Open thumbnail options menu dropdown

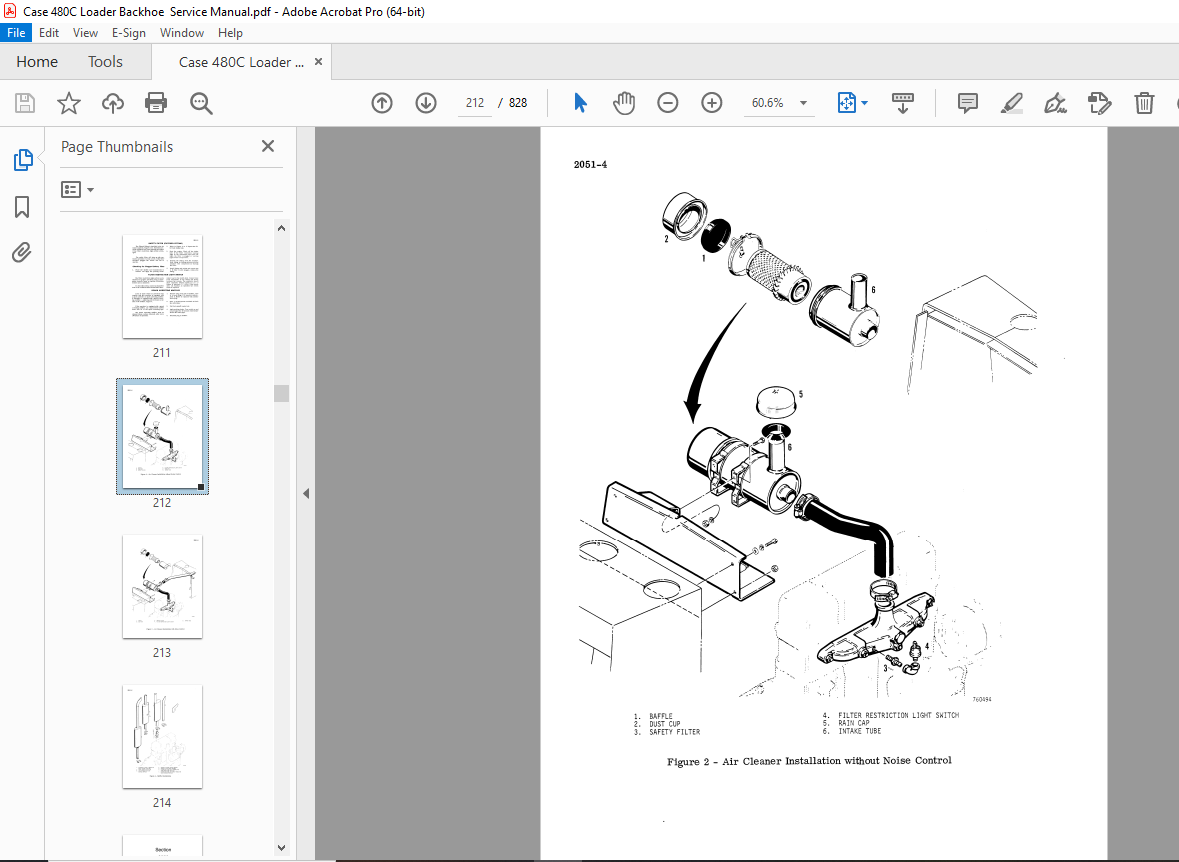[77, 190]
